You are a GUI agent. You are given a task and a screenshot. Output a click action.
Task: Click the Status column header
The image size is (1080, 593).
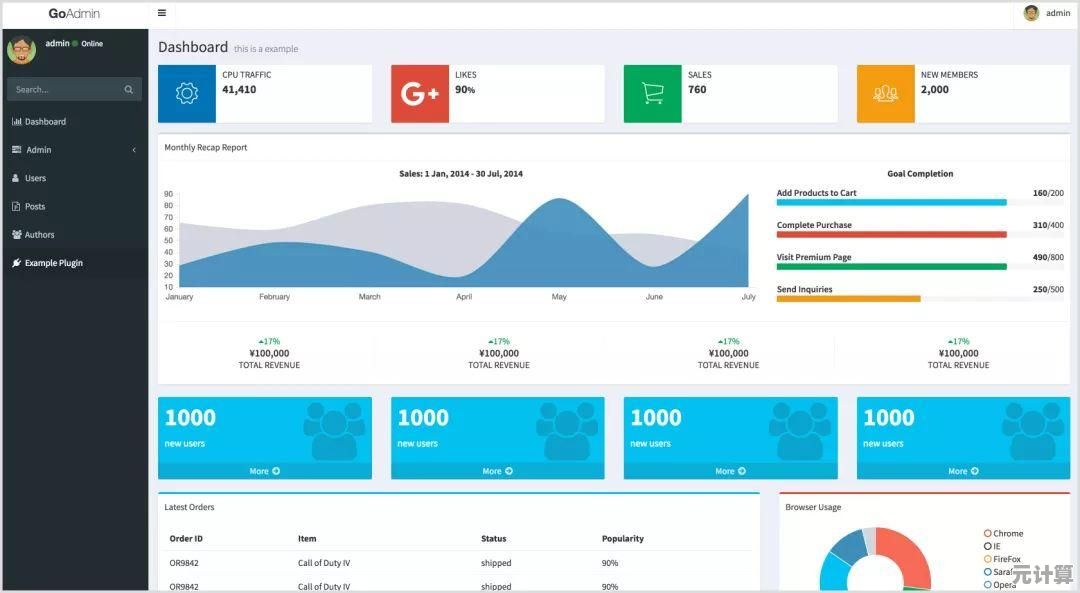(x=493, y=539)
